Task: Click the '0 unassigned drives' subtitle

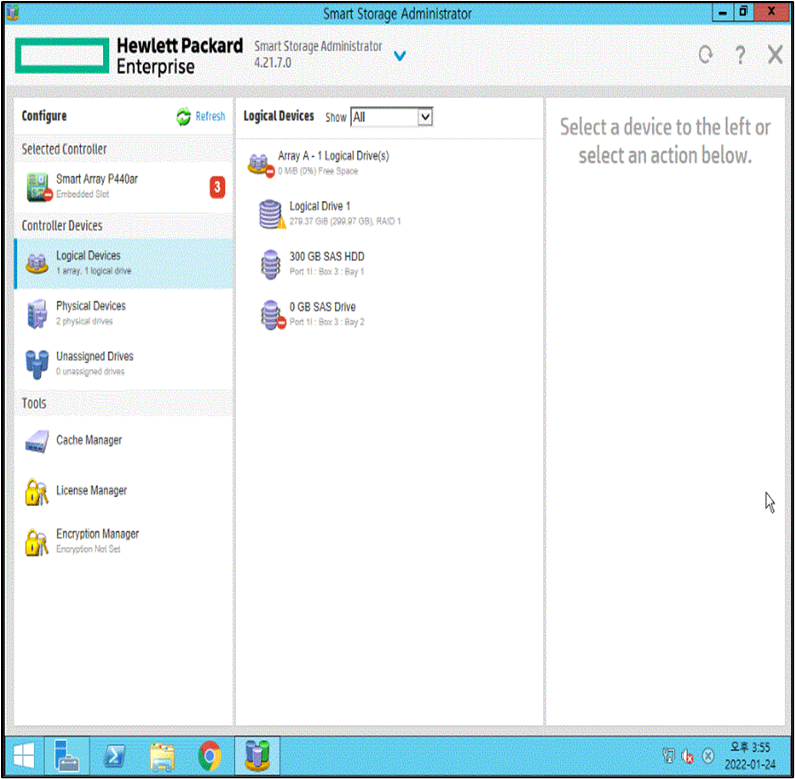Action: [90, 372]
